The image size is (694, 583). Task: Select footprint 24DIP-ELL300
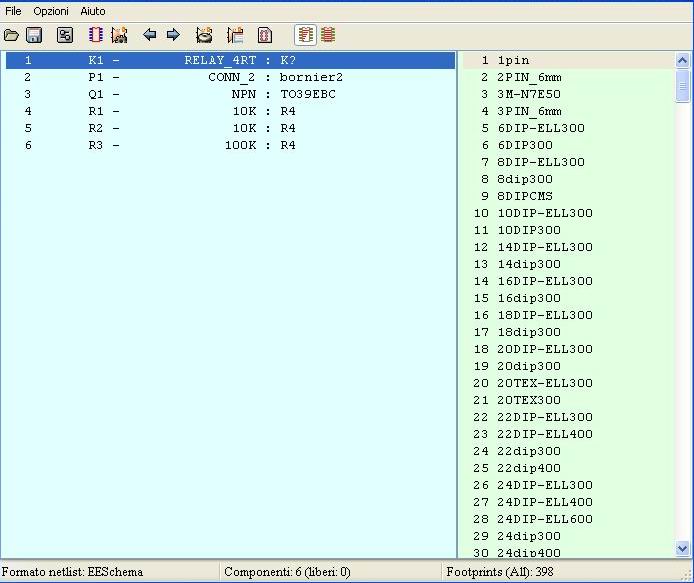coord(569,485)
